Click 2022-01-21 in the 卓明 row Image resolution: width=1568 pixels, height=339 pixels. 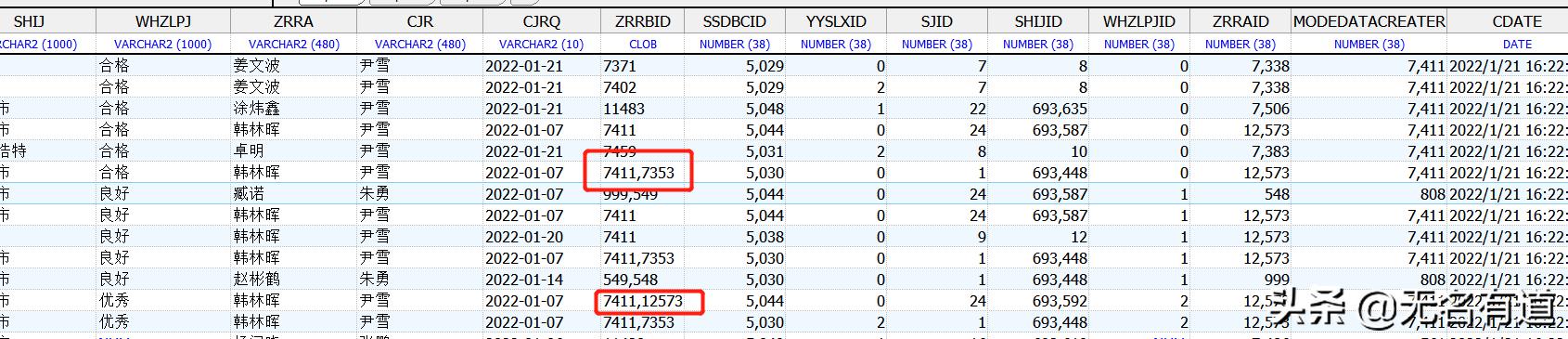[x=524, y=151]
